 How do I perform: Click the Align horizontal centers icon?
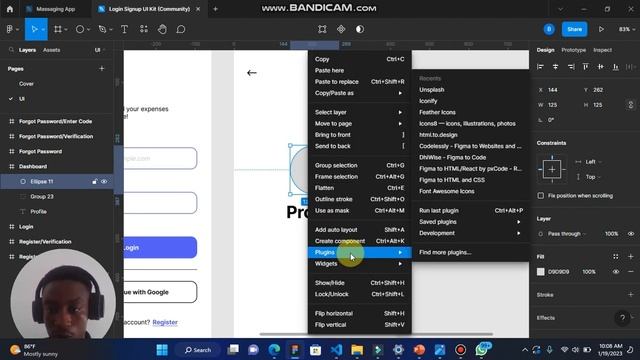point(555,67)
